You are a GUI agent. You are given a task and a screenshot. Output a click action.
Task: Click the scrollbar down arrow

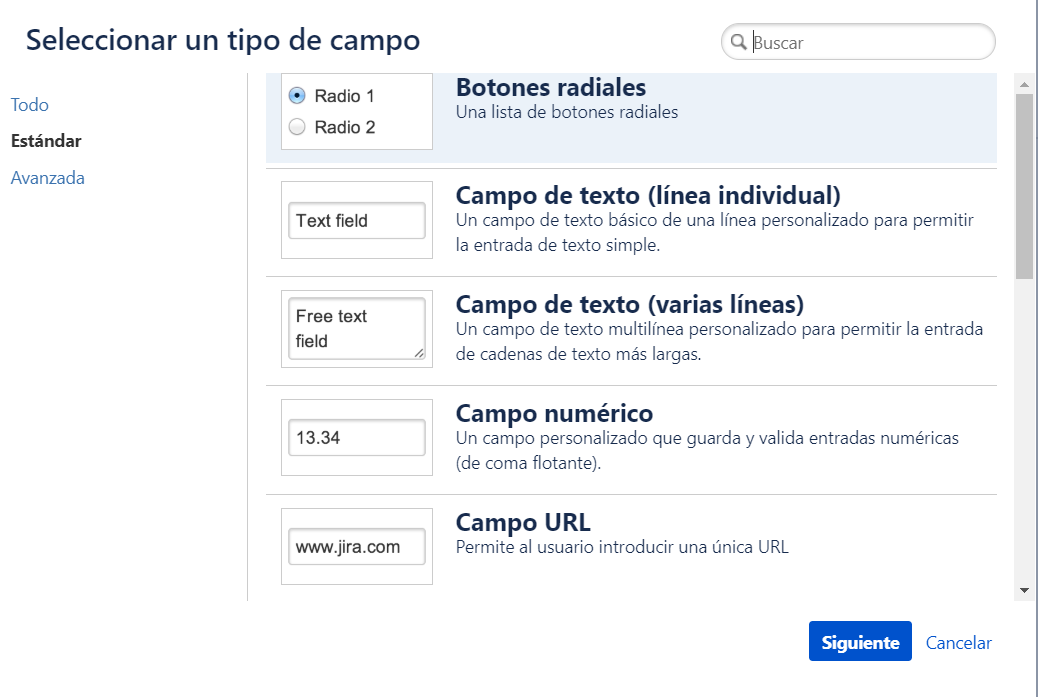[x=1024, y=591]
